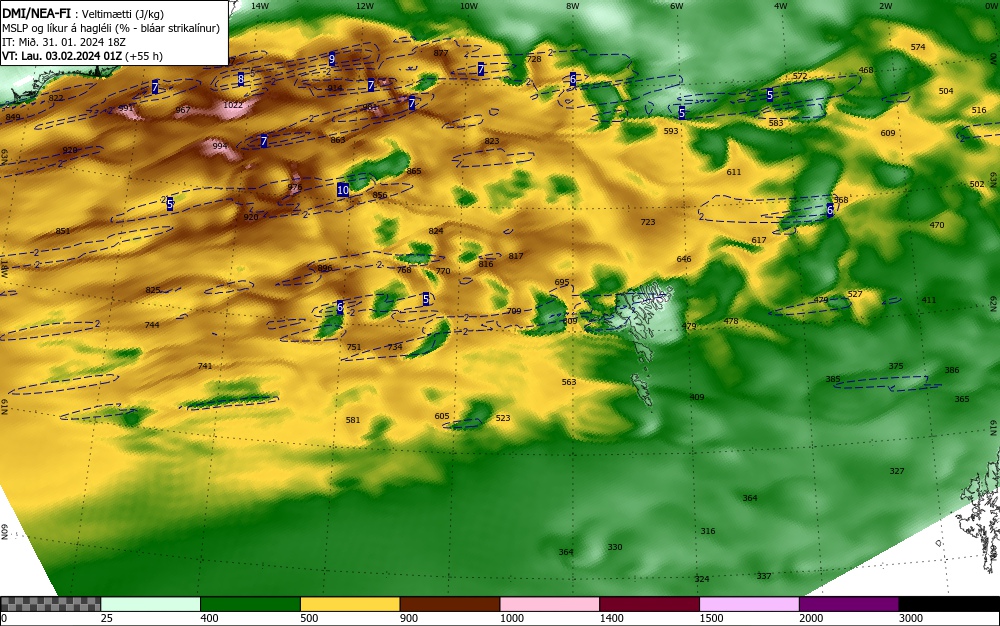Select the map value 877
Screen dimensions: 1000x626
pyautogui.click(x=441, y=53)
